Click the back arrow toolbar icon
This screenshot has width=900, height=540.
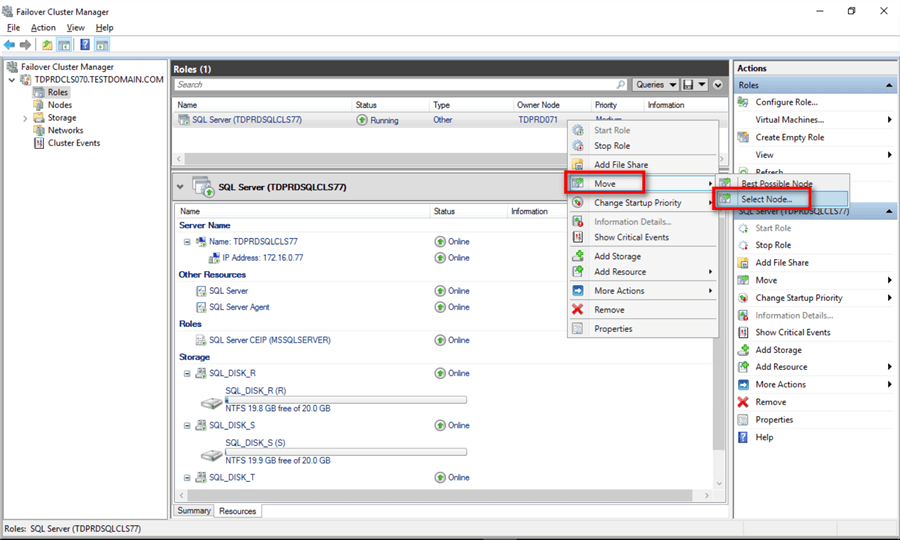point(10,45)
